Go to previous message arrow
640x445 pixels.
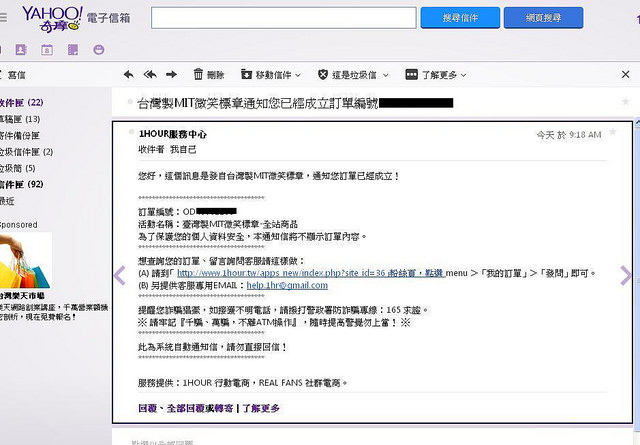point(120,275)
